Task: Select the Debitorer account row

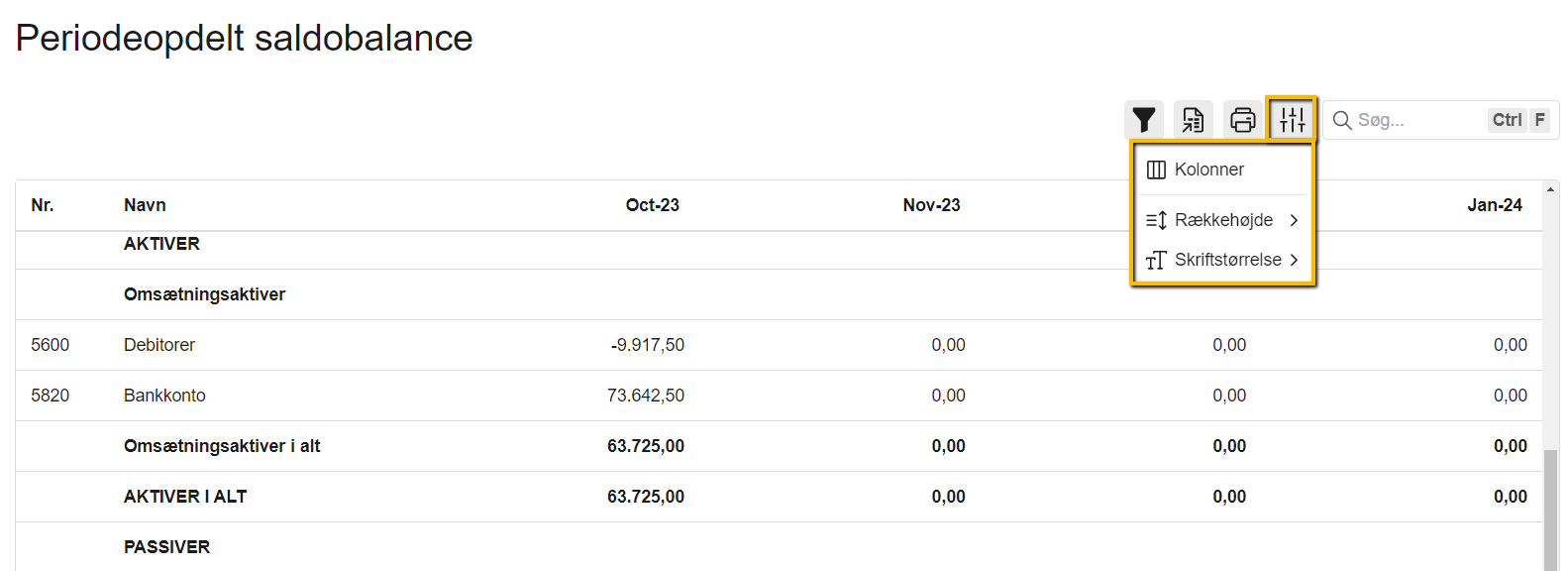Action: pos(159,345)
